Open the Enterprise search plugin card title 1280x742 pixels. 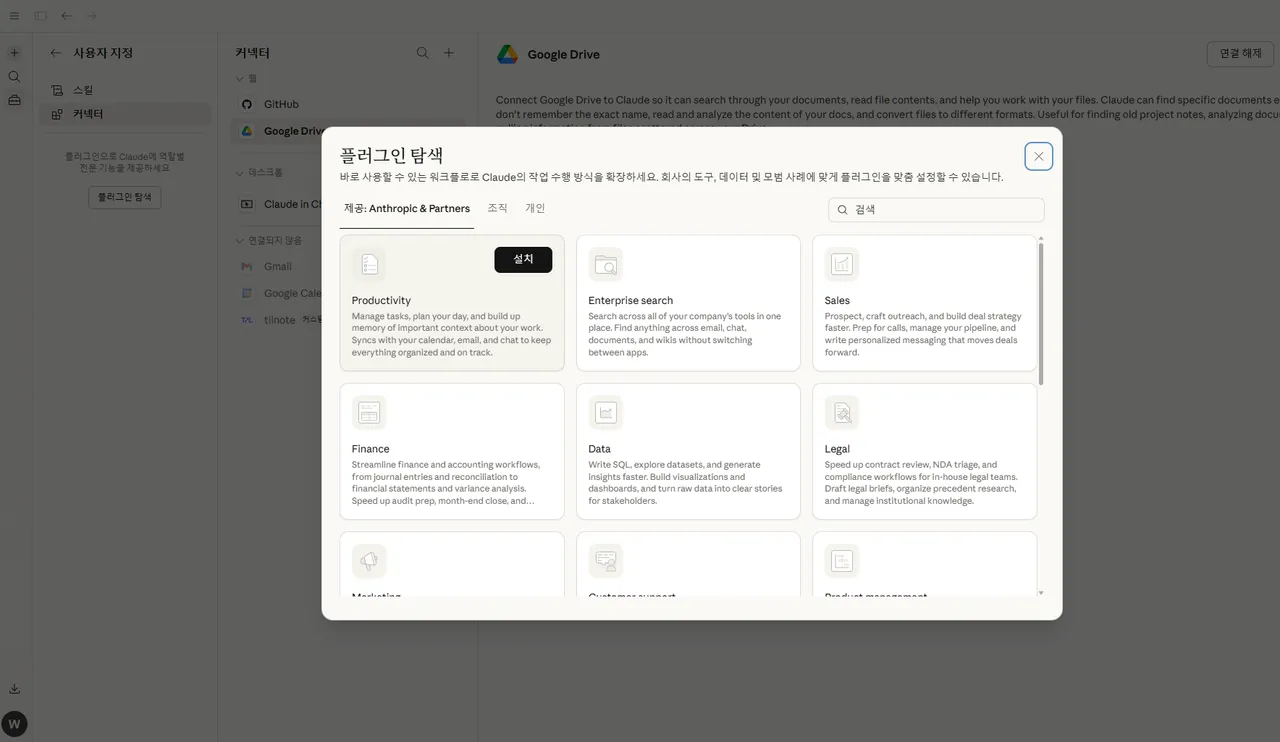coord(630,300)
